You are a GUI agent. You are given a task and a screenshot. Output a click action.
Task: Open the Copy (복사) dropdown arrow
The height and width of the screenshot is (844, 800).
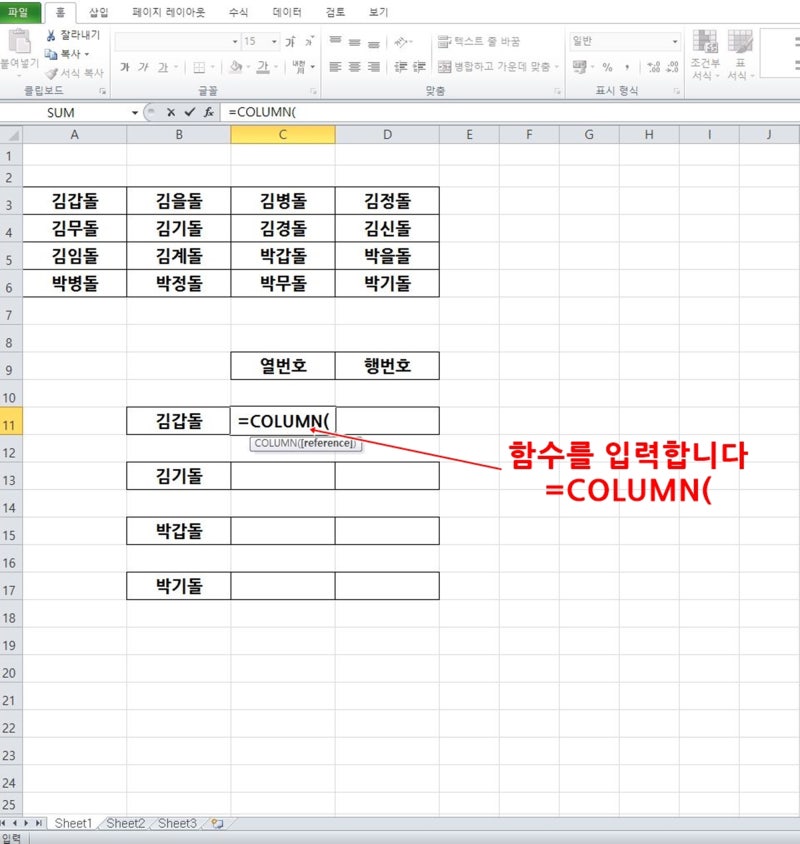click(86, 54)
